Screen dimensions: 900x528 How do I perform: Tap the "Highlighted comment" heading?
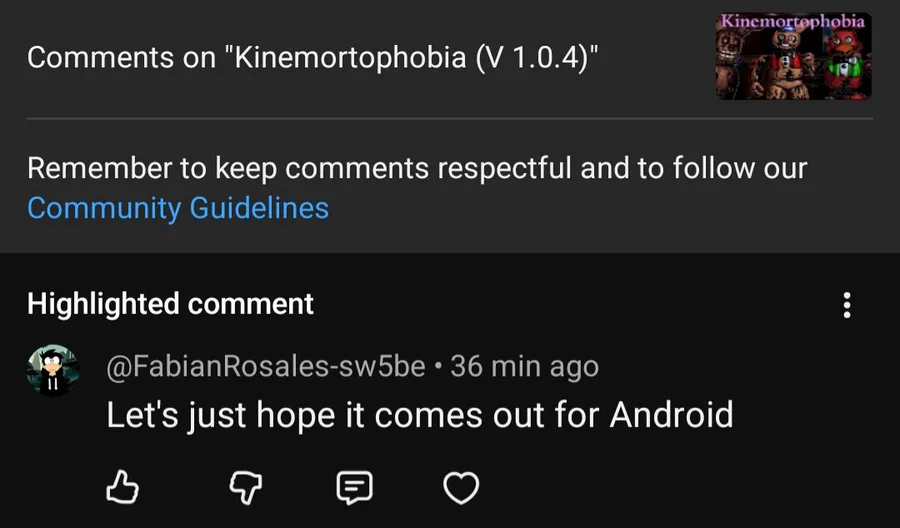click(170, 303)
